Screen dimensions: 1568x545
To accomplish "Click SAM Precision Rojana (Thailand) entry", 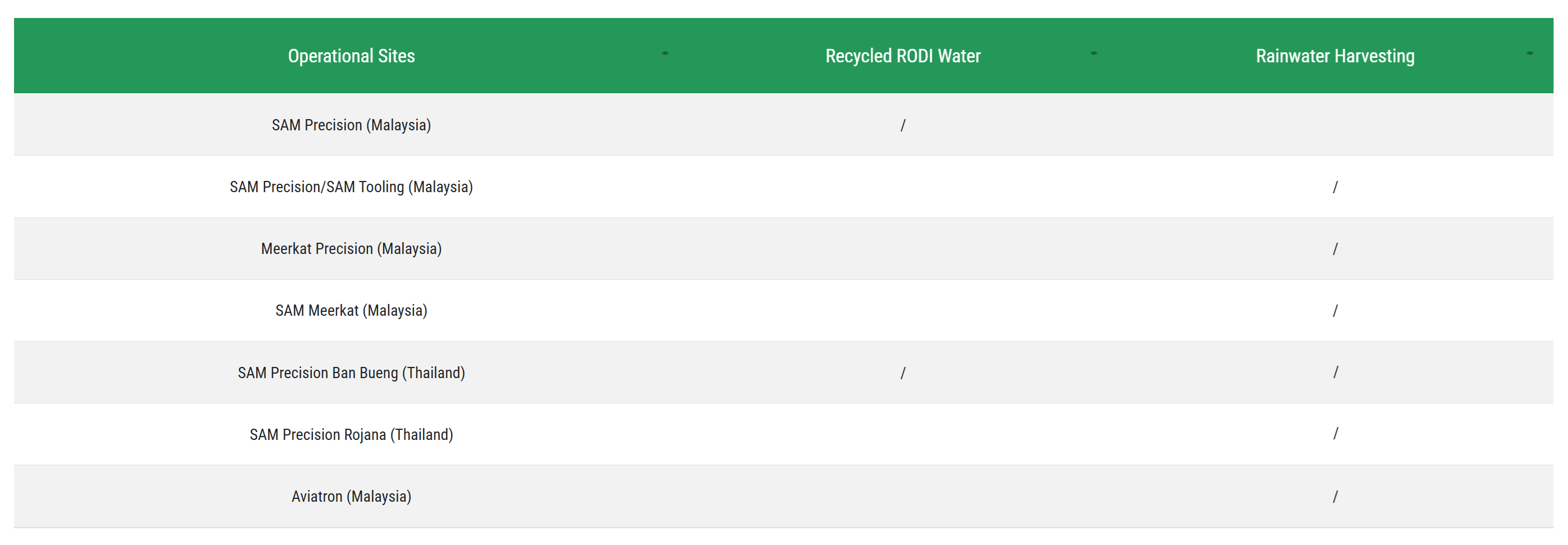I will click(351, 434).
